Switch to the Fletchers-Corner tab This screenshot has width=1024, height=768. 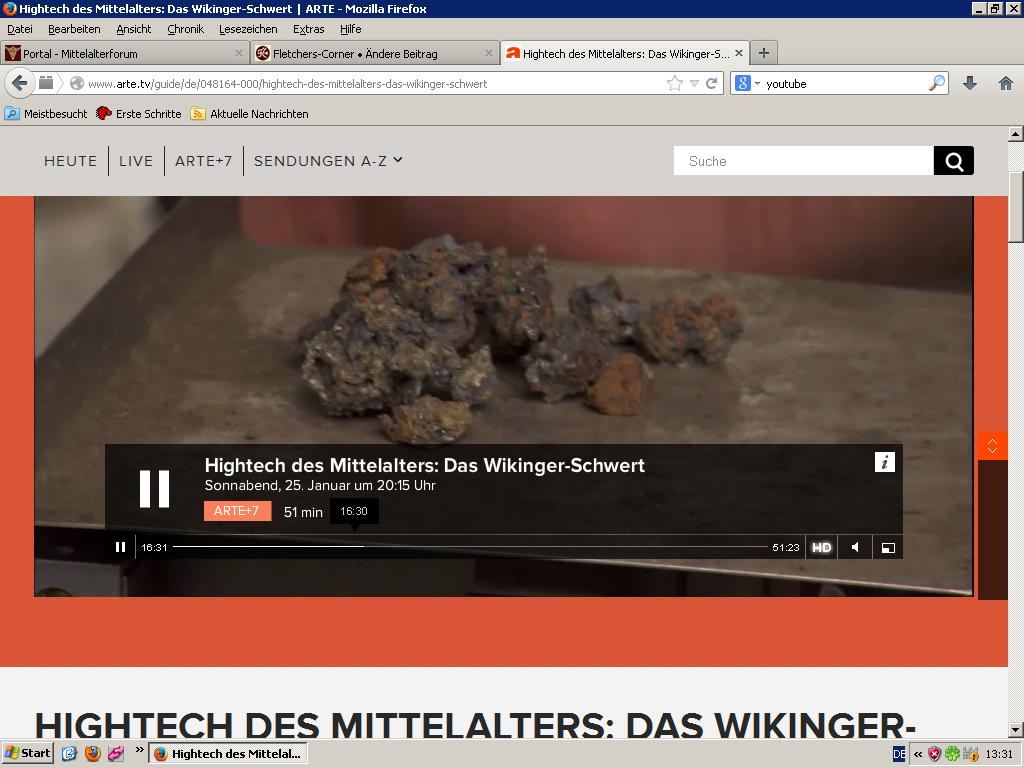(374, 54)
